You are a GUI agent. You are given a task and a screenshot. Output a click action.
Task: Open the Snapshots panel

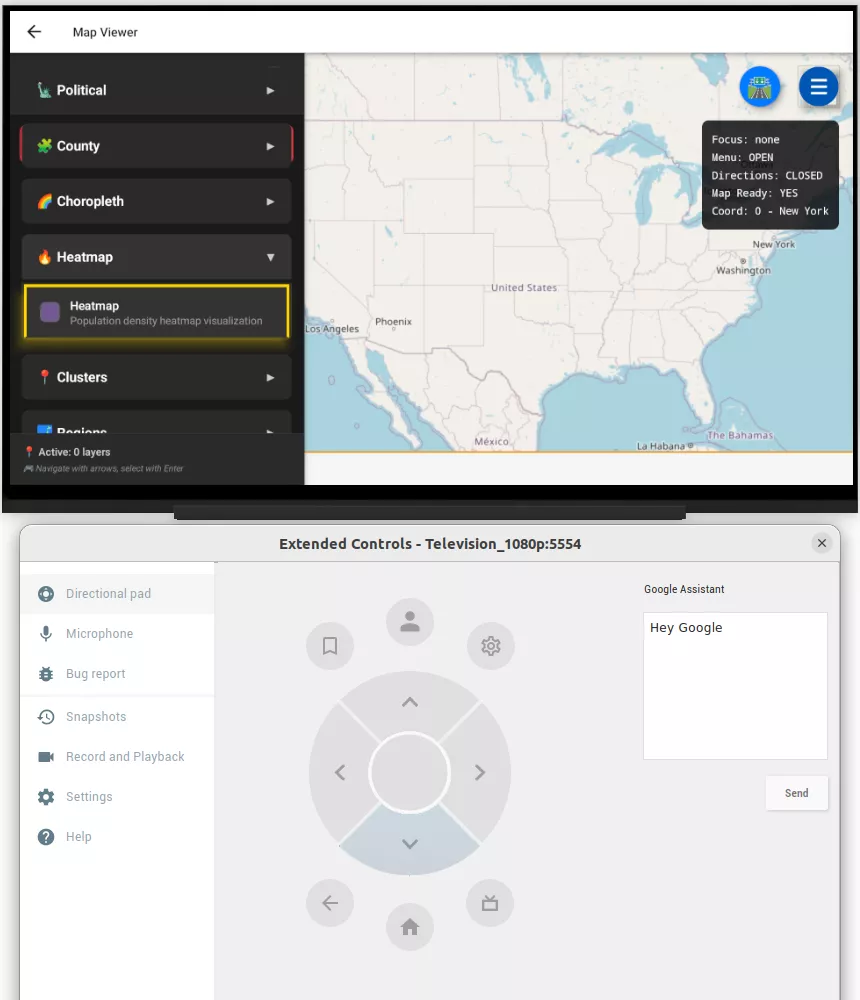97,716
